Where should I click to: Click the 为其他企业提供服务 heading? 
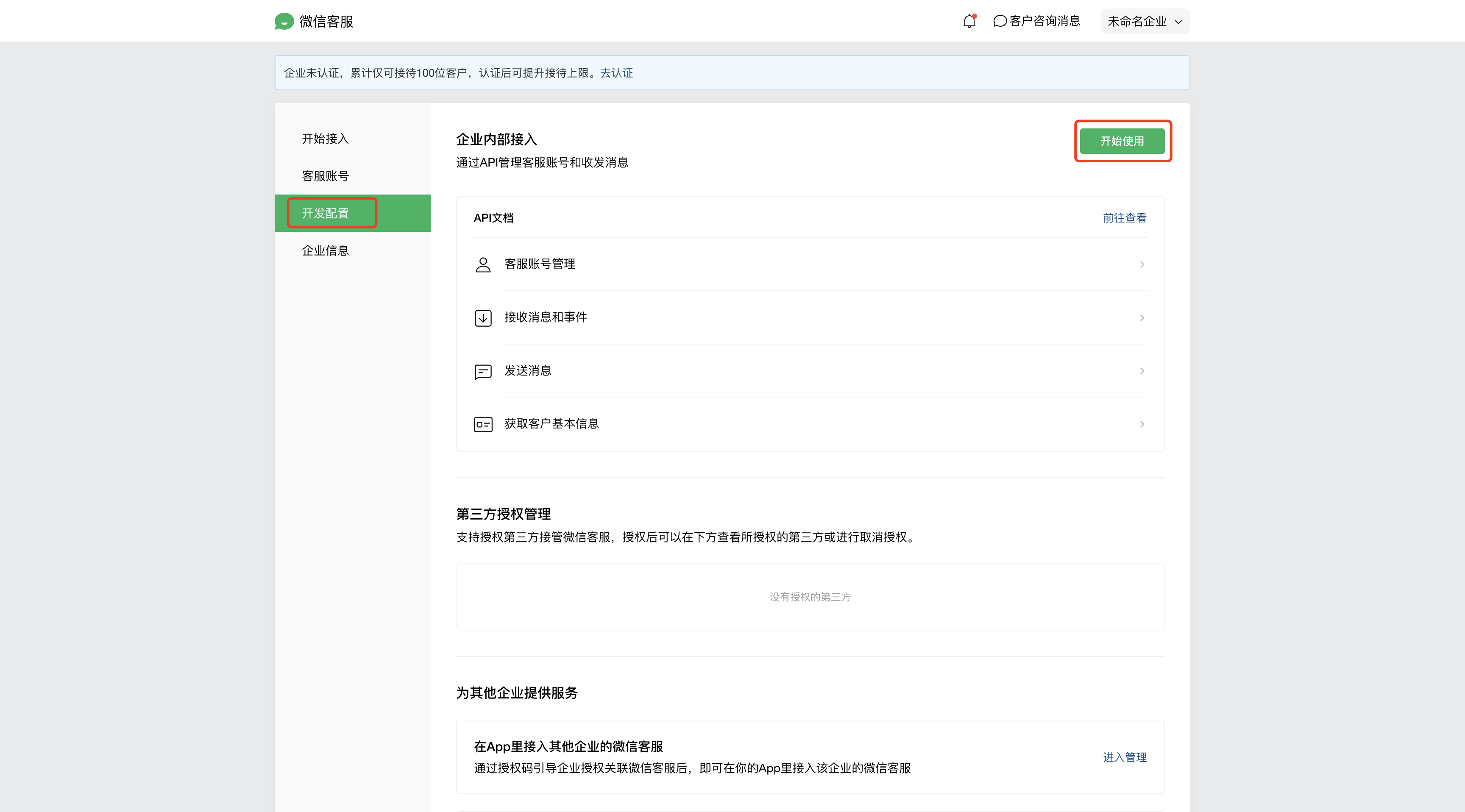click(x=517, y=692)
